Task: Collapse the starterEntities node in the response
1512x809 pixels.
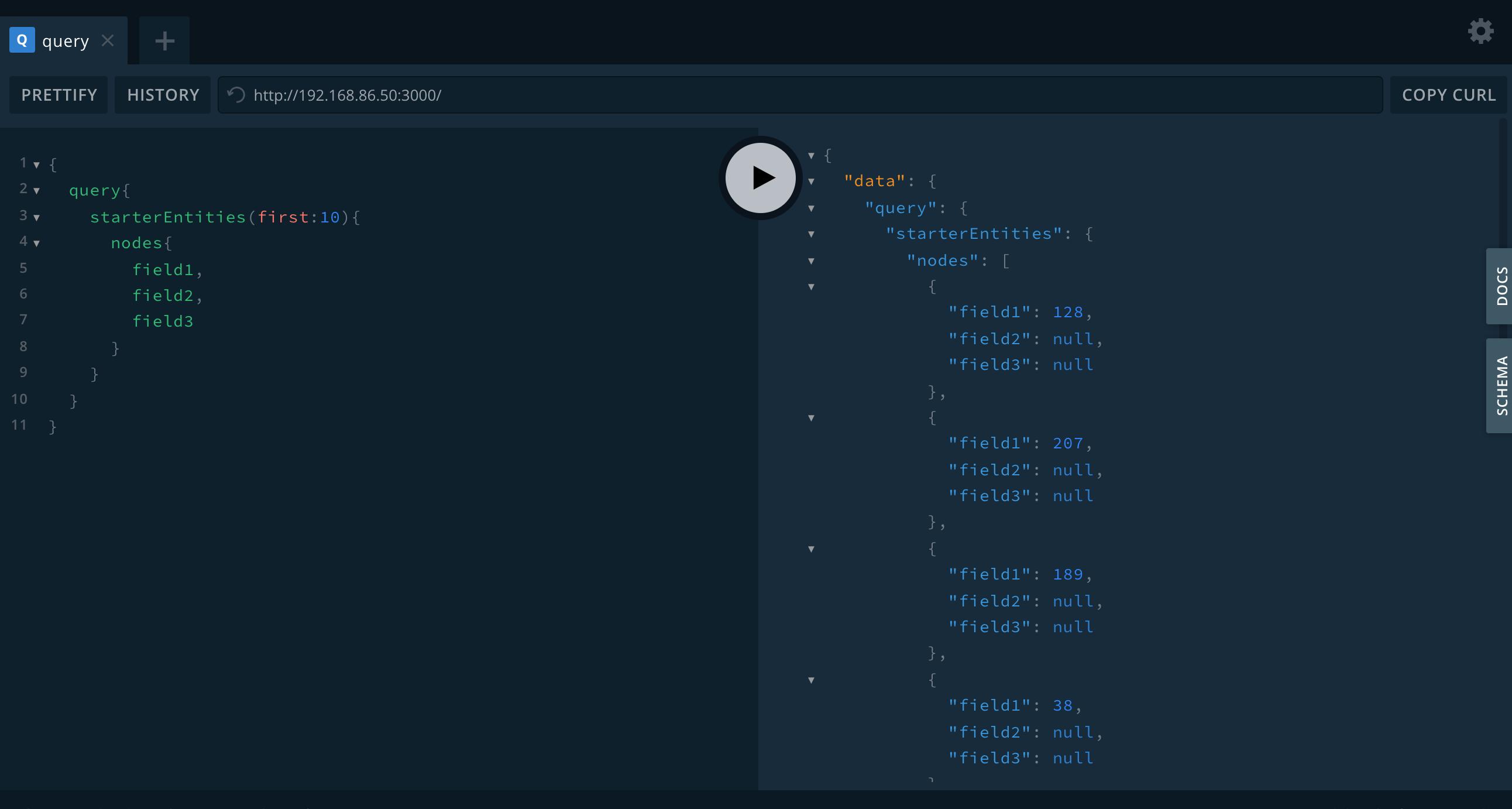Action: pos(811,234)
